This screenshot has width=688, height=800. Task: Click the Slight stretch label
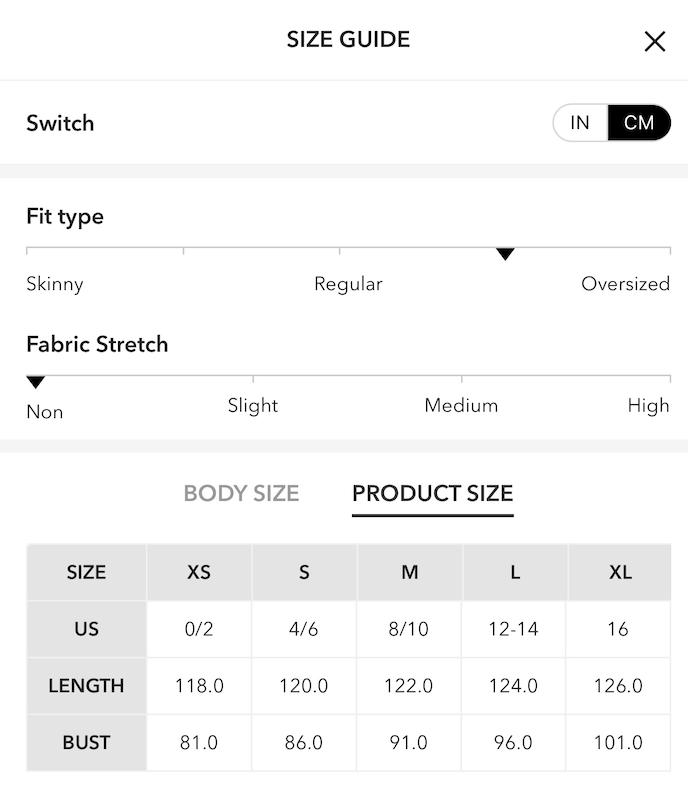253,406
